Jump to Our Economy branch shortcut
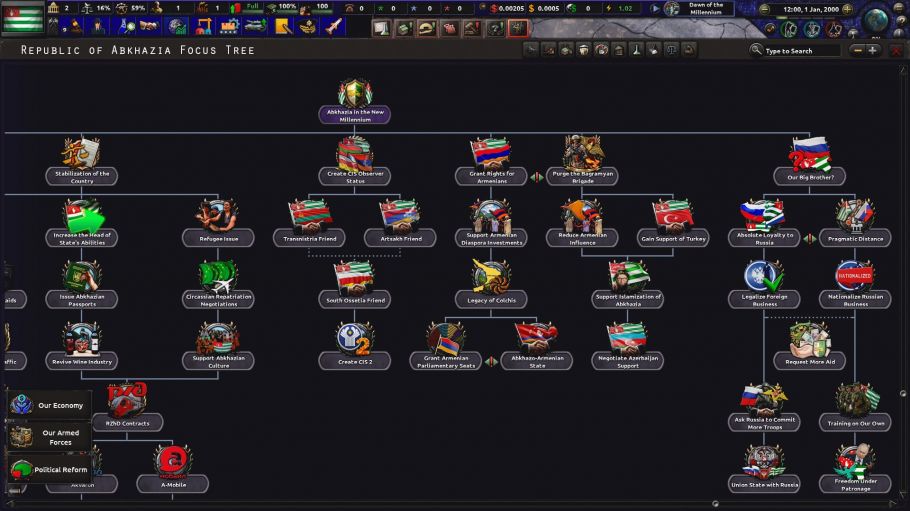Viewport: 910px width, 511px height. coord(49,405)
